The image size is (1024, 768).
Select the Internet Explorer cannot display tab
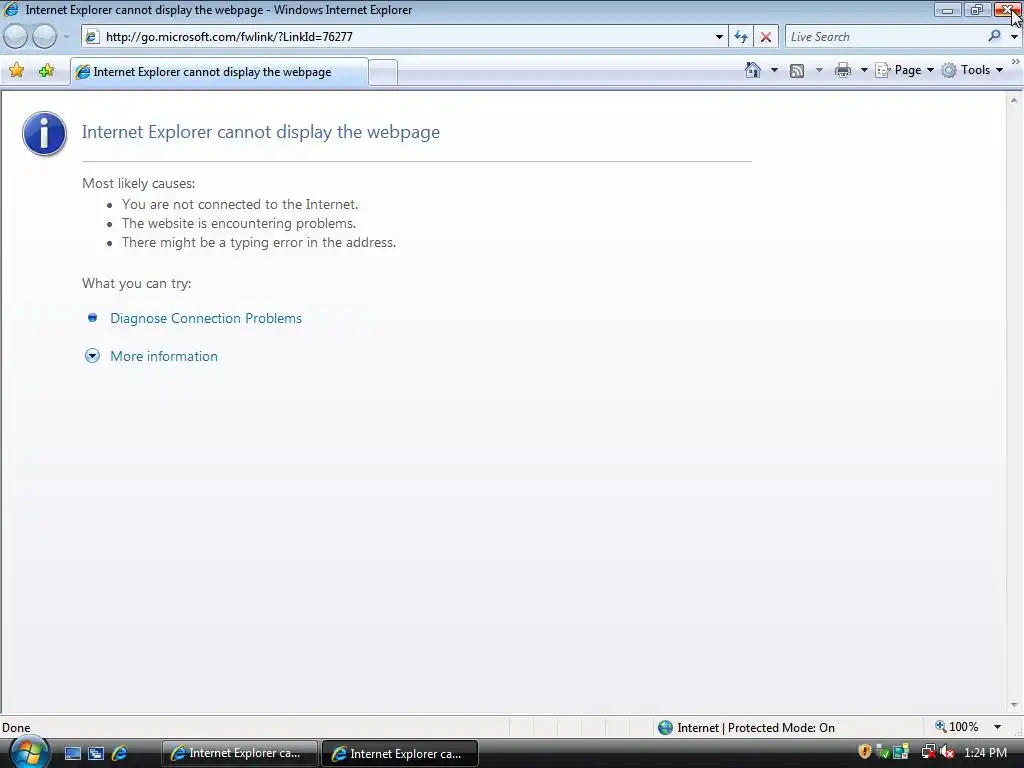[219, 72]
